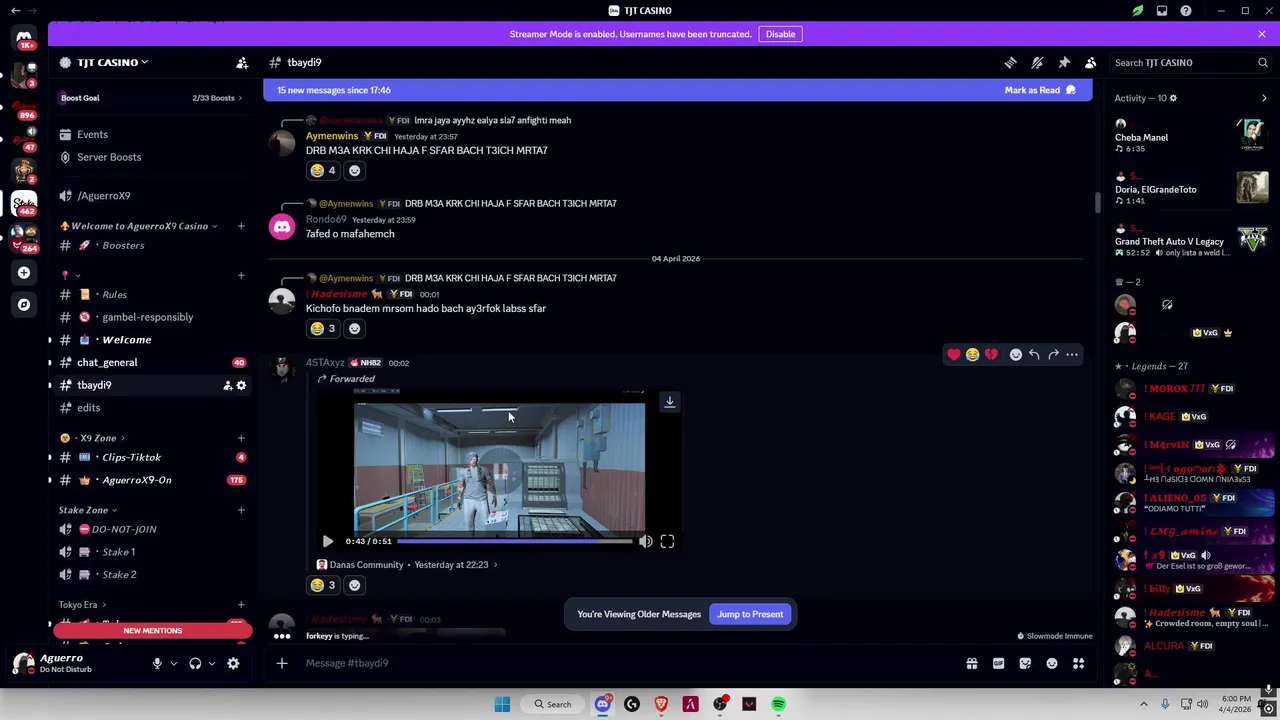This screenshot has width=1280, height=720.
Task: Seek in the video progress bar
Action: click(514, 541)
